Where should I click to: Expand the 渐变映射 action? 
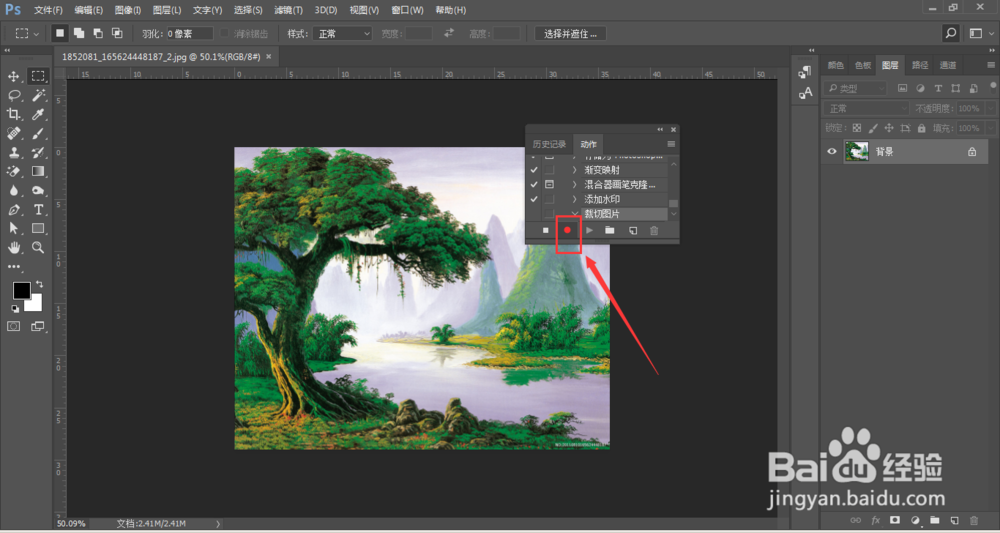pos(575,170)
